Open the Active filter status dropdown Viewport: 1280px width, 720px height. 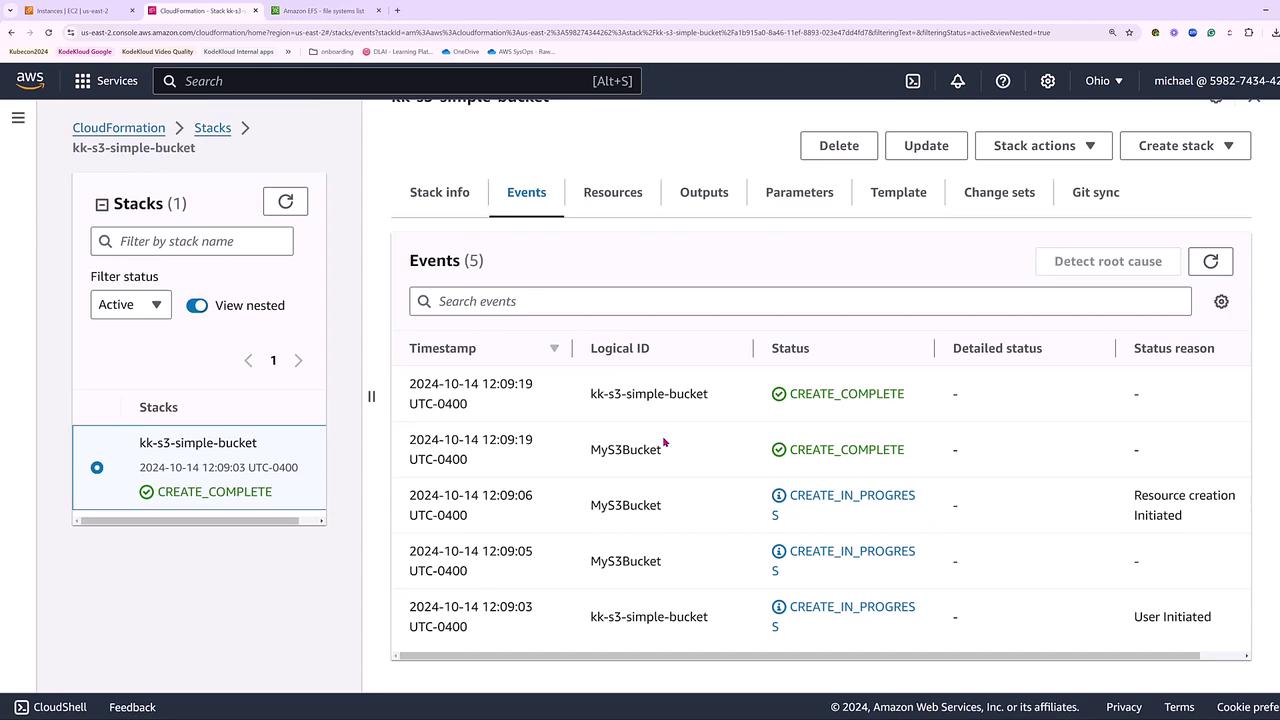130,305
